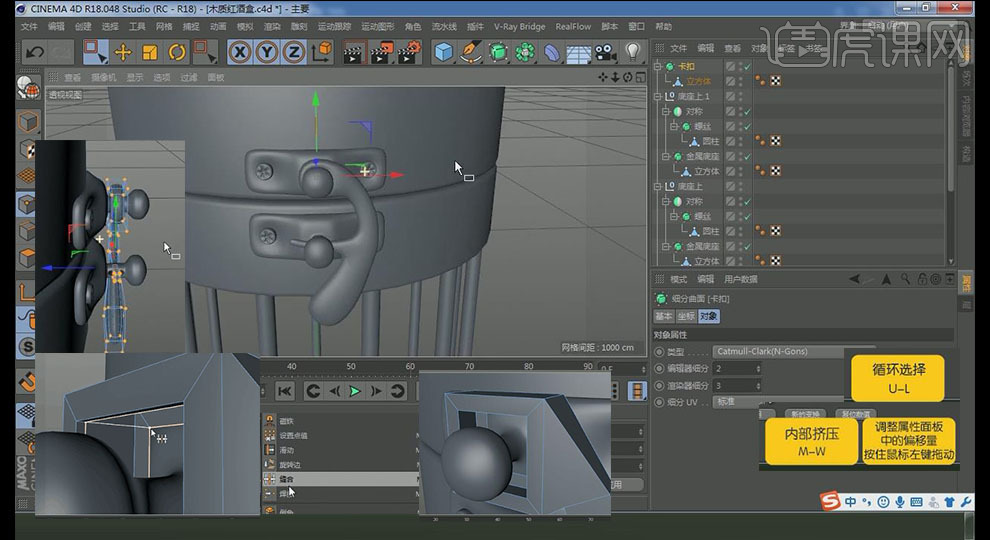
Task: Select the Live Selection tool
Action: pyautogui.click(x=95, y=52)
